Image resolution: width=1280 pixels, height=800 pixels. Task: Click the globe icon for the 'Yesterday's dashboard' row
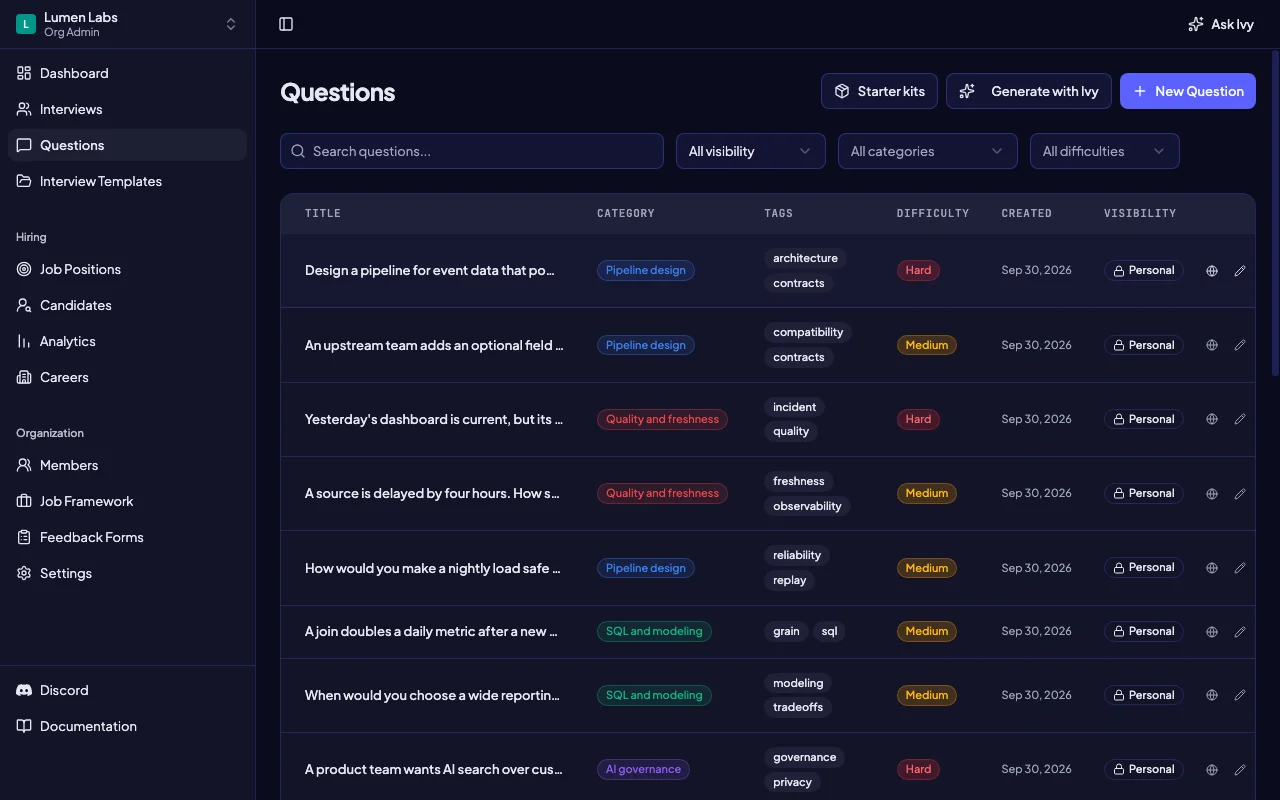point(1212,419)
